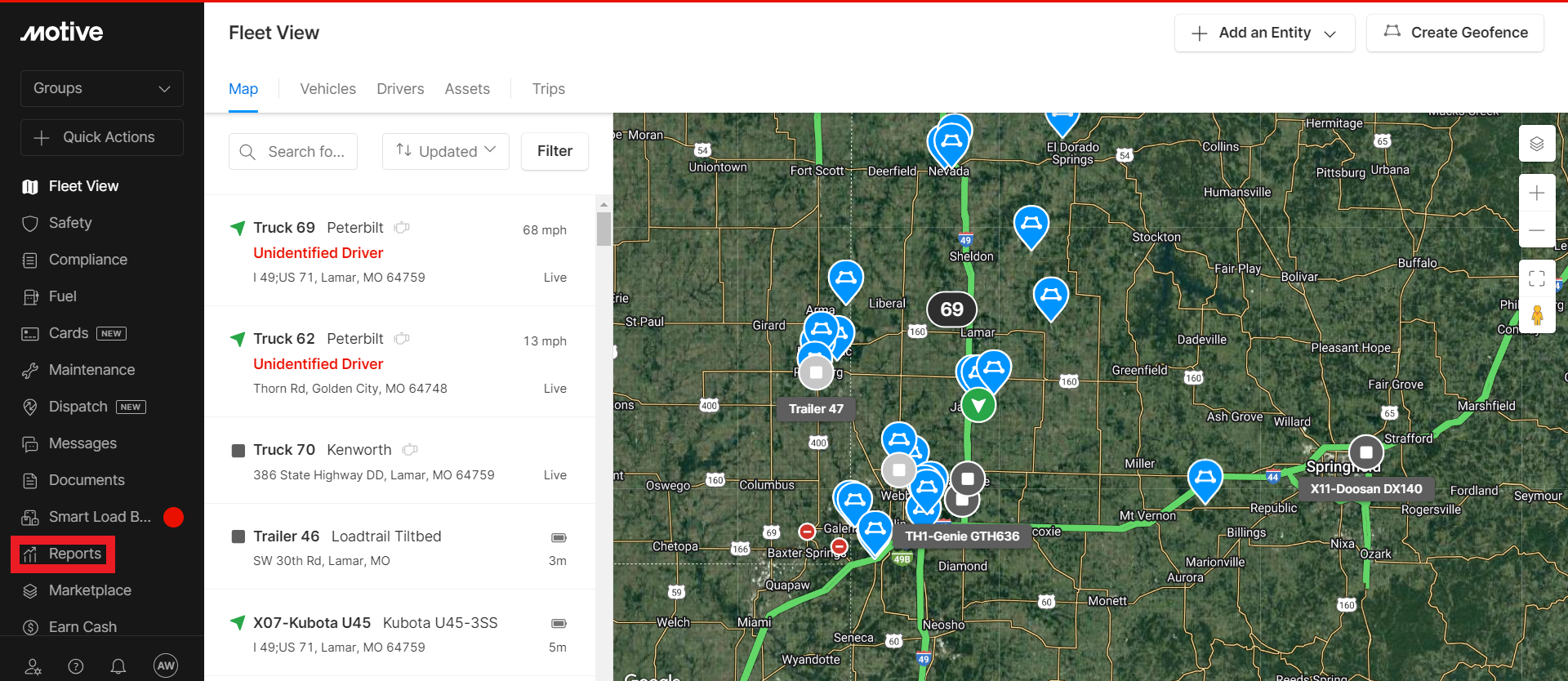Click the dashcam icon beside Truck 62
The image size is (1568, 681).
(402, 339)
